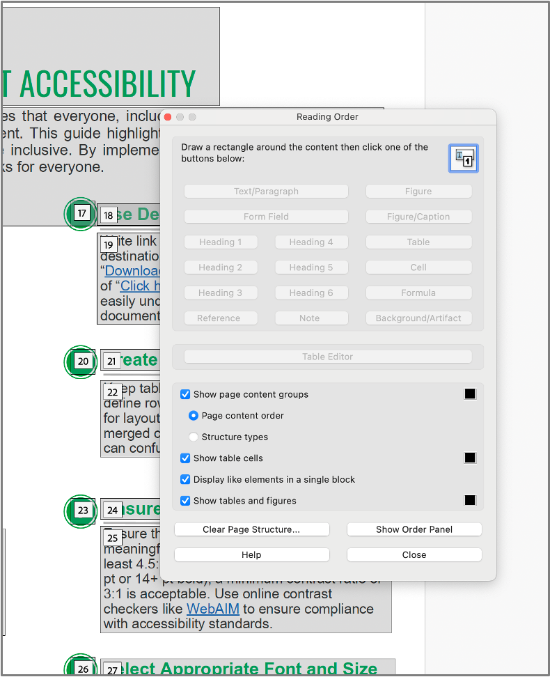Select Page content order radio button
550x677 pixels.
point(193,415)
